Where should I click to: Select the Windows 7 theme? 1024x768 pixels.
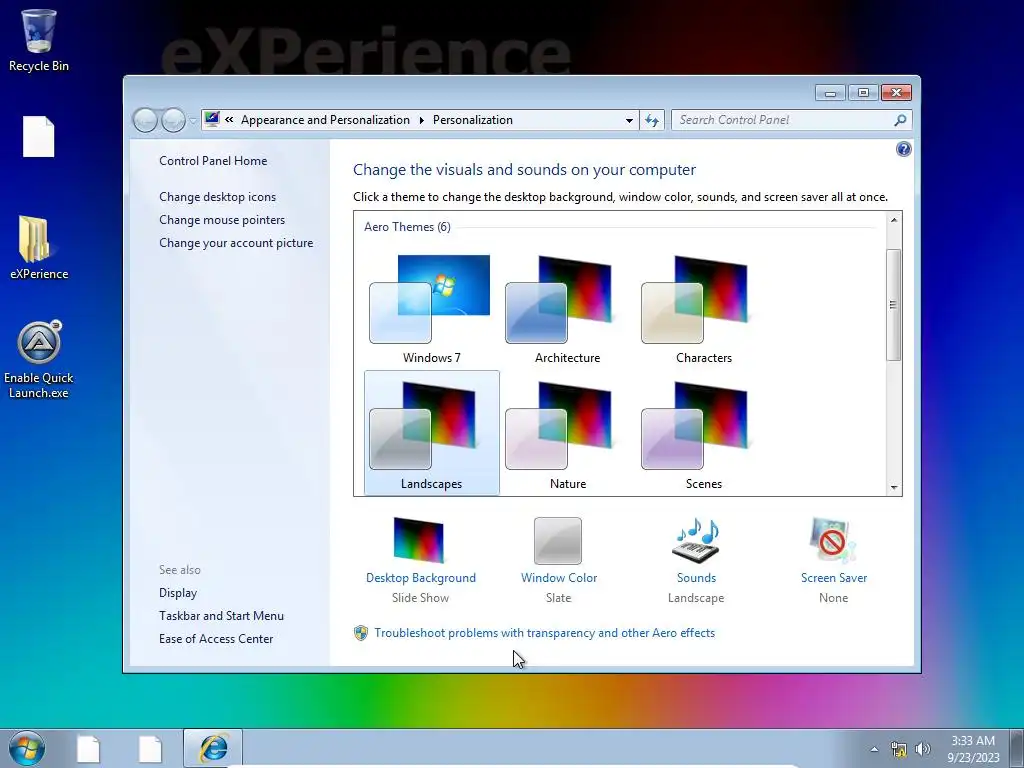click(431, 308)
